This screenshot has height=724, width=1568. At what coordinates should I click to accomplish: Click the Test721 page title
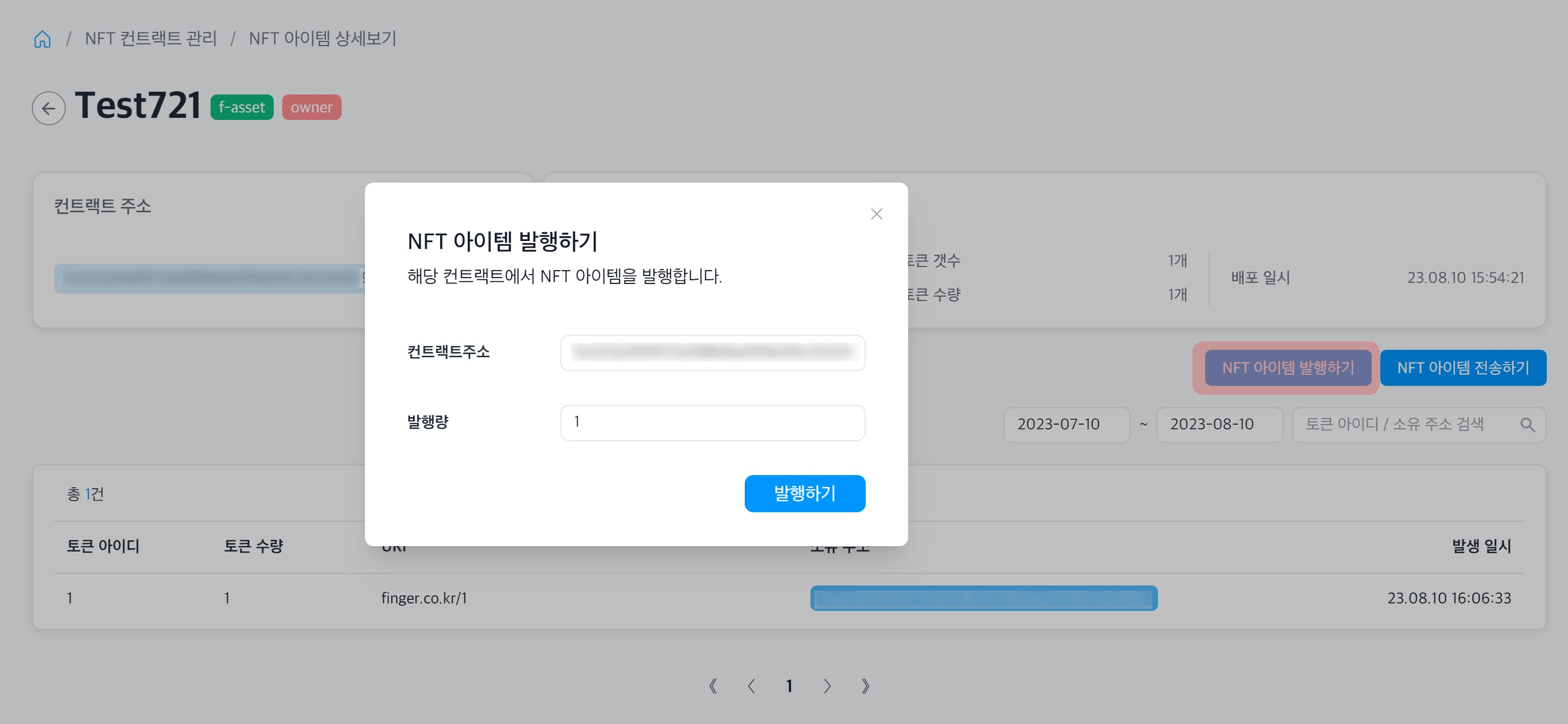[x=137, y=105]
